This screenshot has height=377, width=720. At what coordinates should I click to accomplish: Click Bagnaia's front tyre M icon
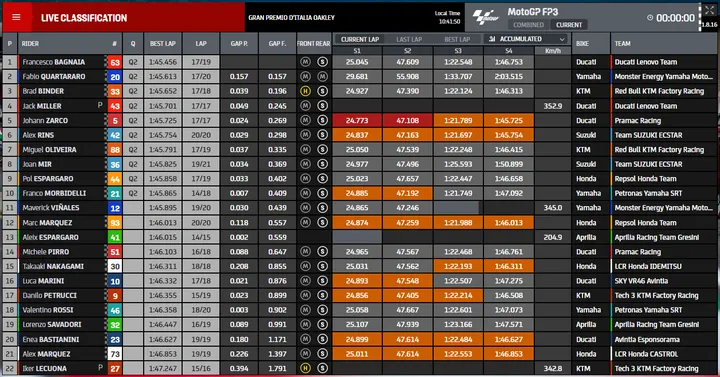tap(305, 62)
